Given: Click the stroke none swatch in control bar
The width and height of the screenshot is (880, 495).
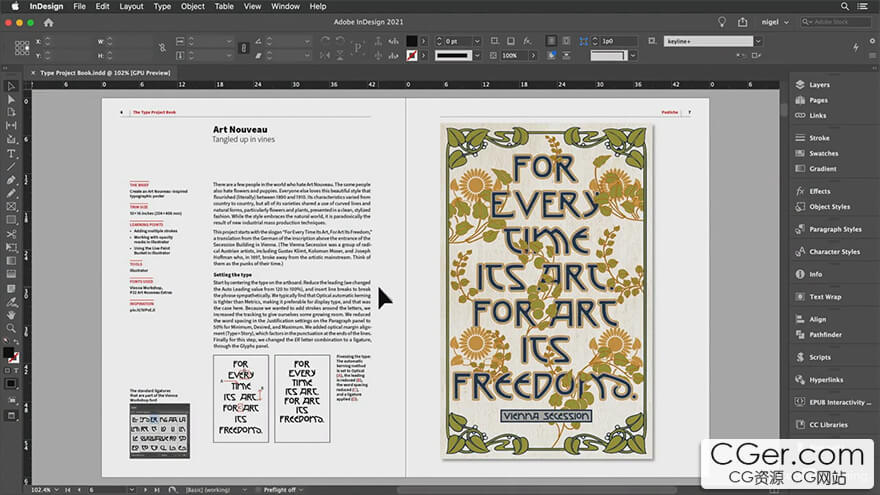Looking at the screenshot, I should 412,56.
